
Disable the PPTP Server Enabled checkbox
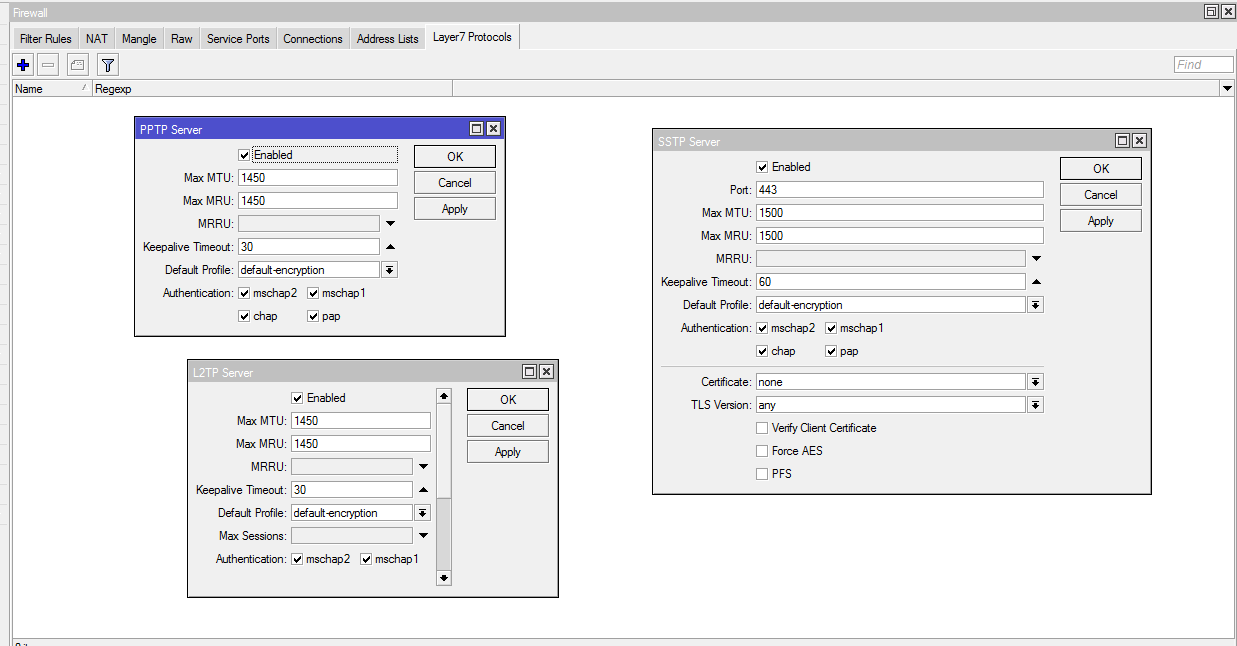pos(244,155)
